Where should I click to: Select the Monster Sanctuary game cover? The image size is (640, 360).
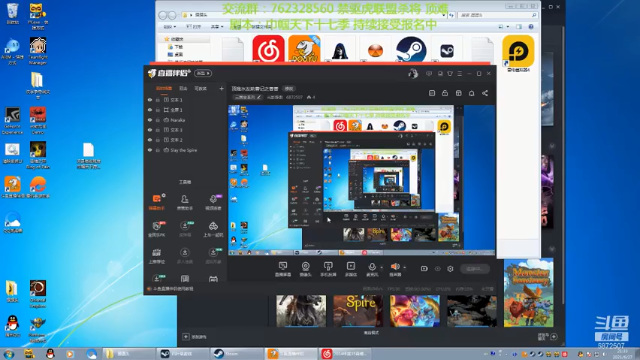(x=529, y=293)
